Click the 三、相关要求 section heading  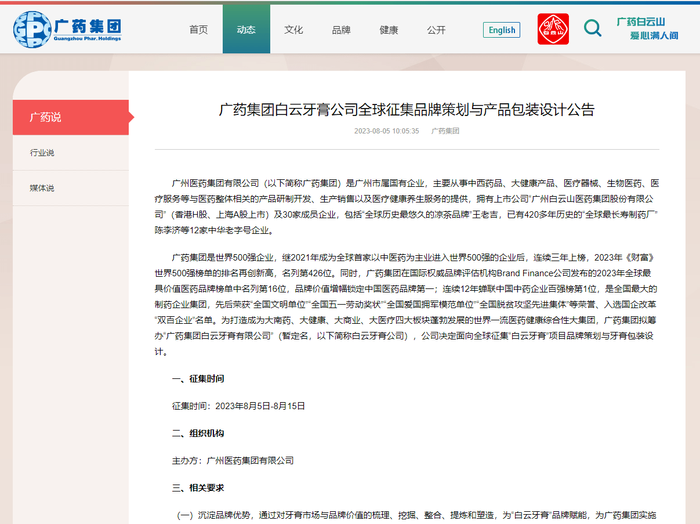(198, 488)
